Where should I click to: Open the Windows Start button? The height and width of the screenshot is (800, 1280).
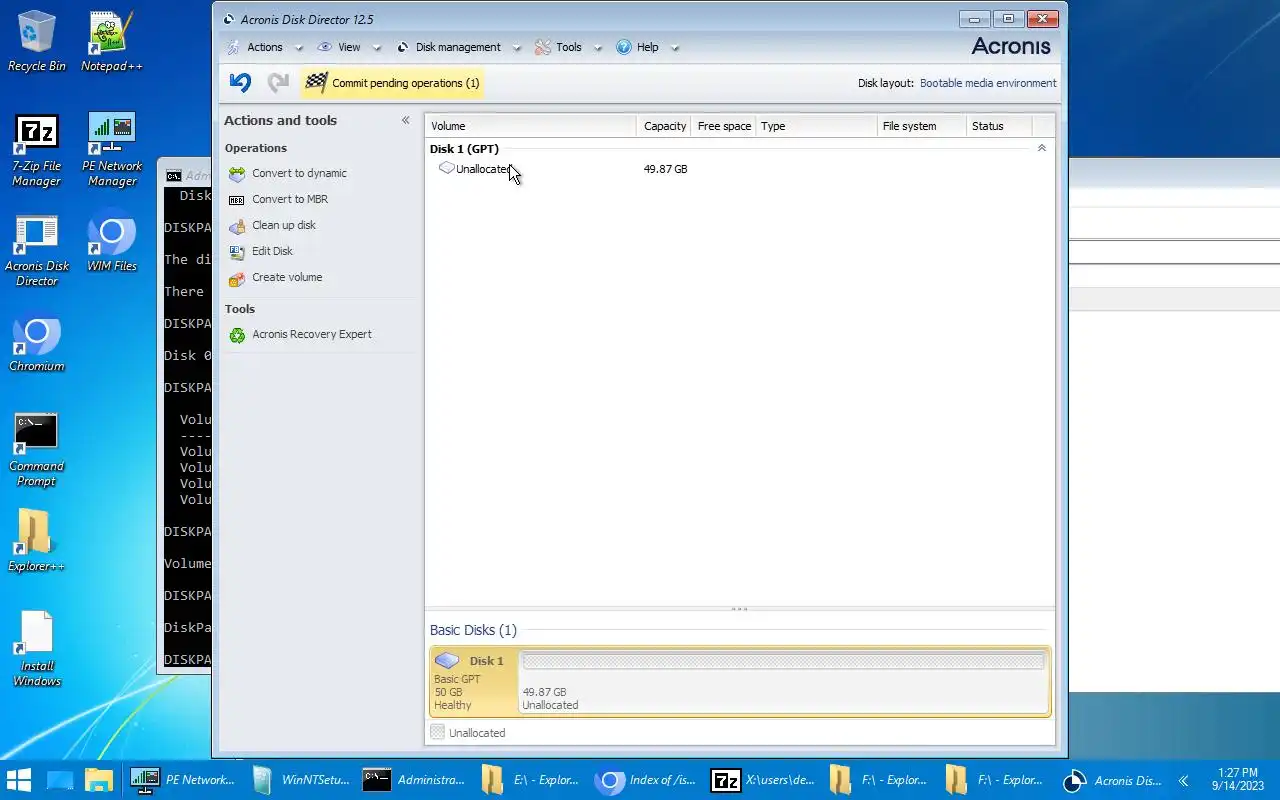[18, 780]
